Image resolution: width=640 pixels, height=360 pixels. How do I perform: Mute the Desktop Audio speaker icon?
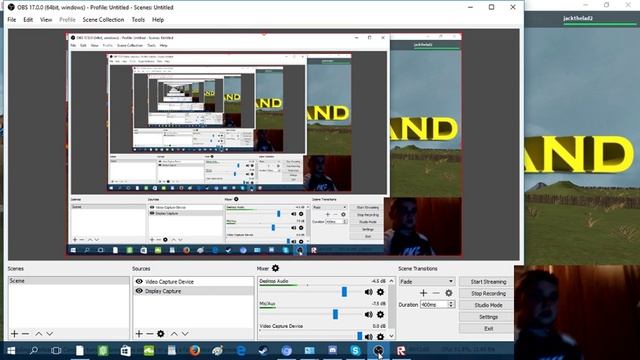[x=368, y=292]
